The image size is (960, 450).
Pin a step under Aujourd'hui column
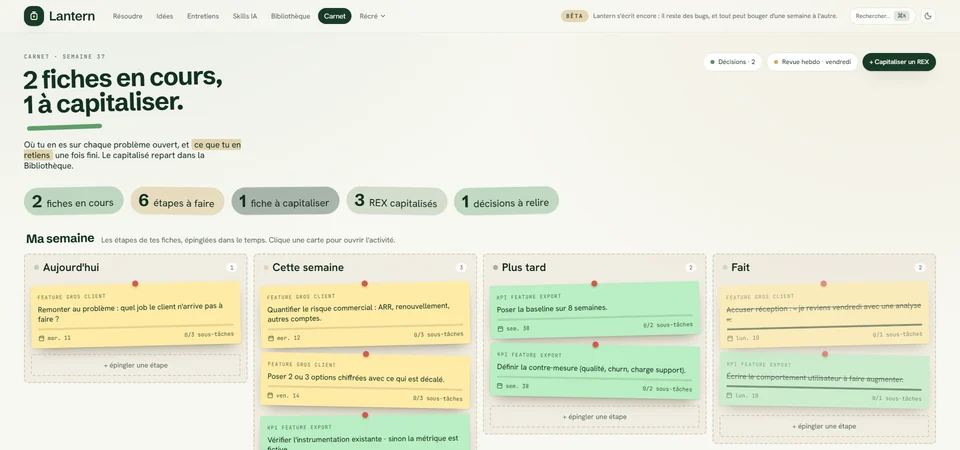(135, 366)
